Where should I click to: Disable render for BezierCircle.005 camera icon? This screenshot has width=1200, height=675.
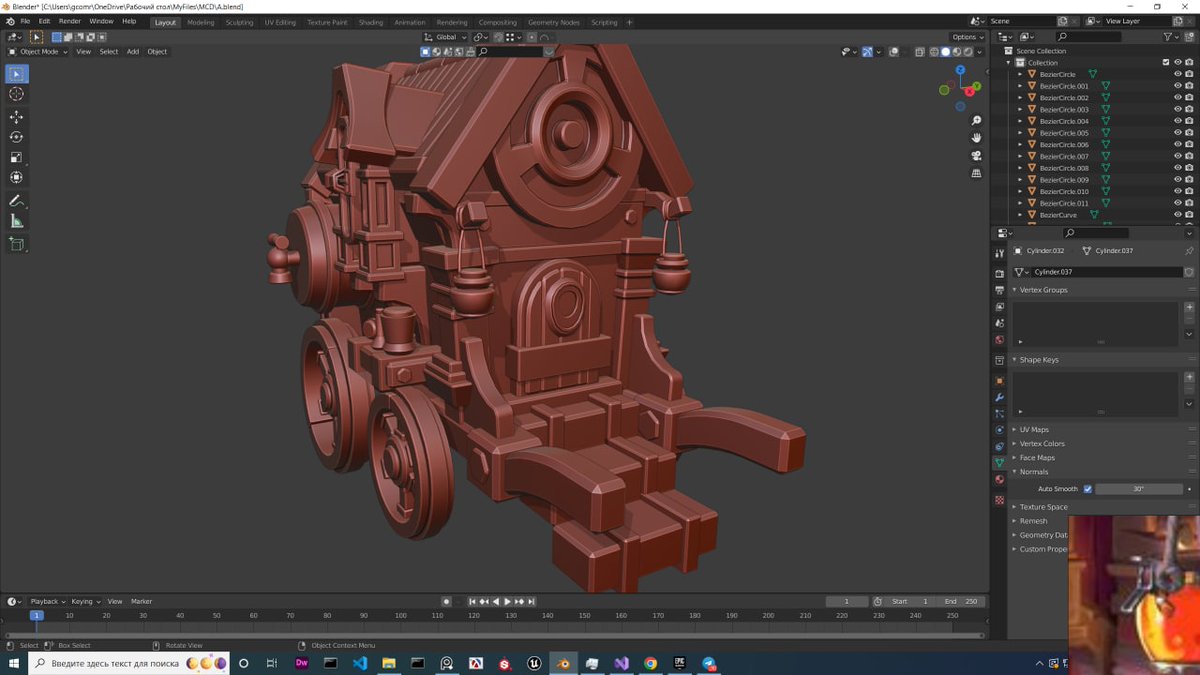click(x=1189, y=133)
